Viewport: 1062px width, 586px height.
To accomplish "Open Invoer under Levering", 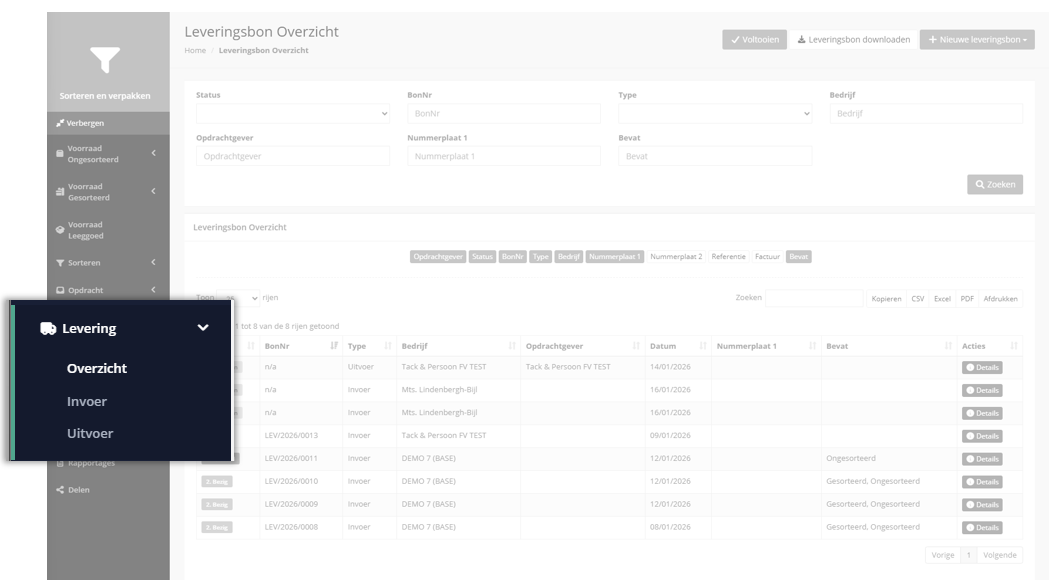I will [x=87, y=402].
